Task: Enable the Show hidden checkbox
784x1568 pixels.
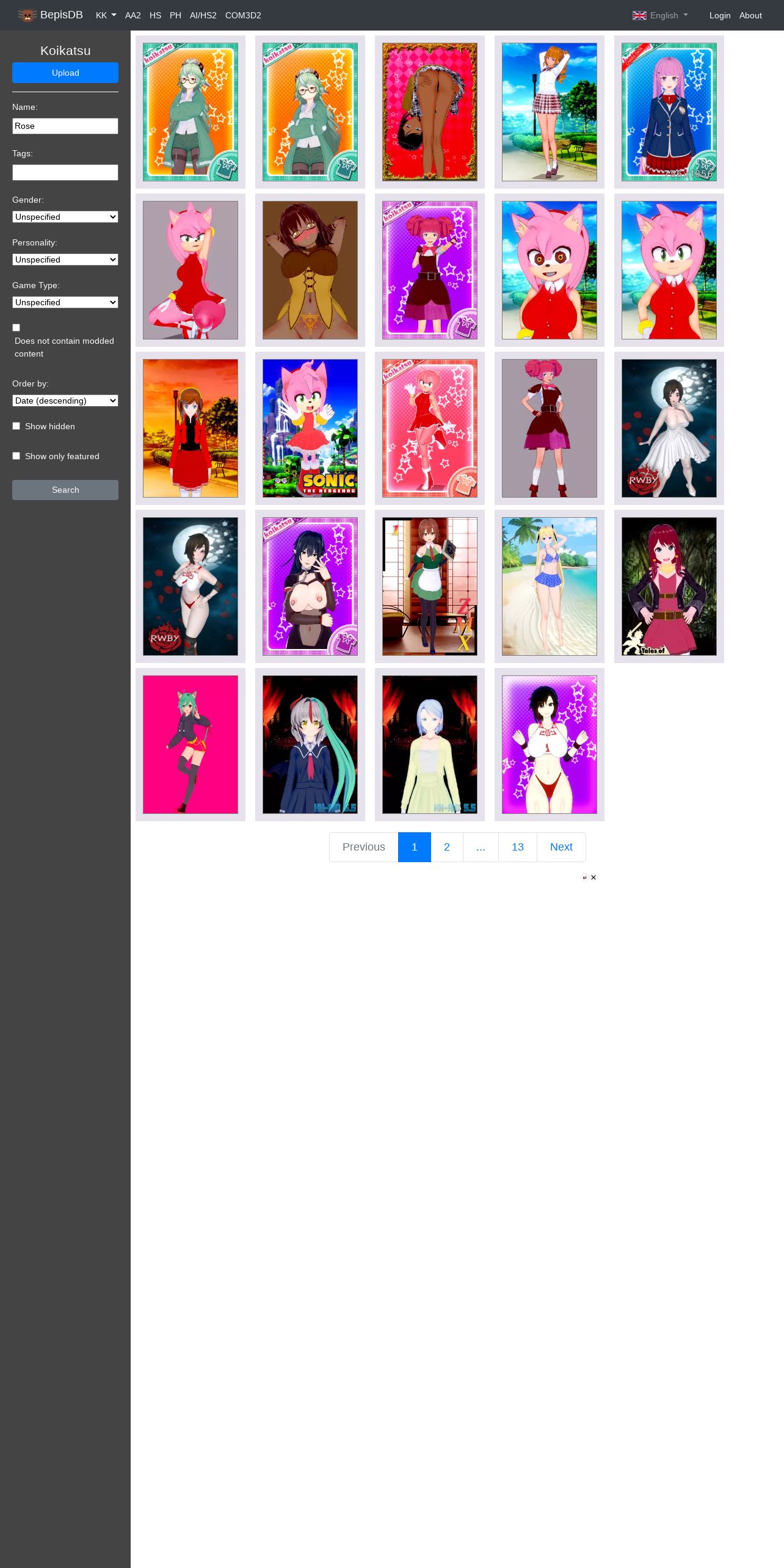Action: (16, 426)
